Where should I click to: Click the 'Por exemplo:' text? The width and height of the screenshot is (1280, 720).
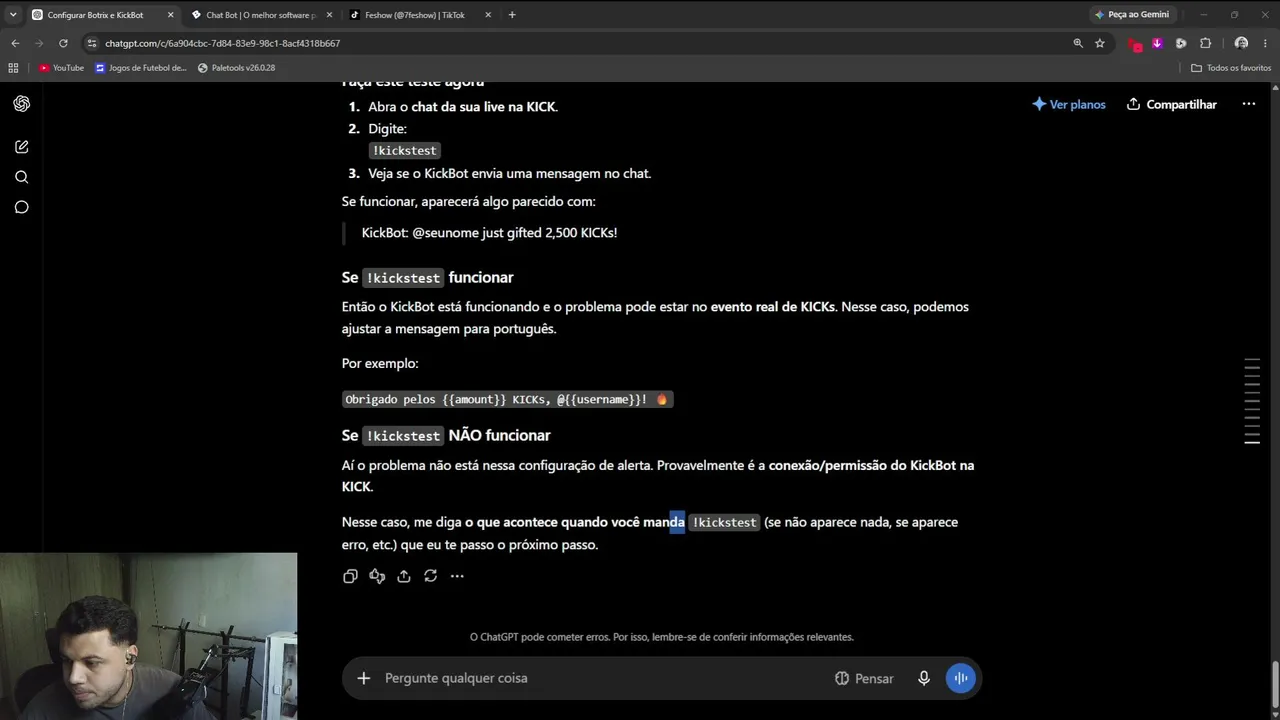point(380,363)
